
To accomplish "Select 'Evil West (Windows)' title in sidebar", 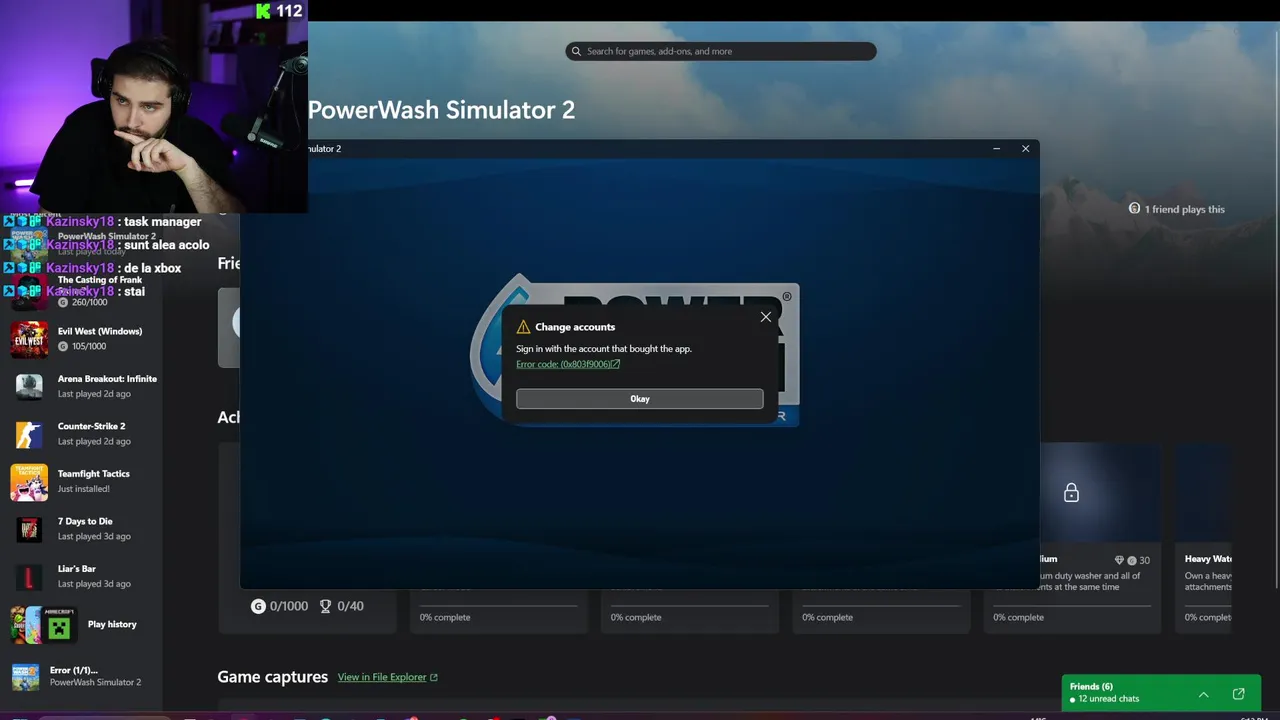I will 100,331.
